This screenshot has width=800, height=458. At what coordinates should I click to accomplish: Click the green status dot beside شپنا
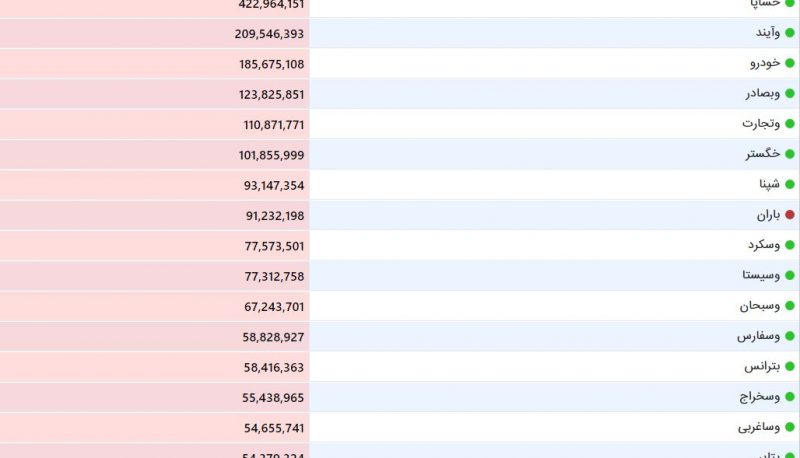[790, 185]
